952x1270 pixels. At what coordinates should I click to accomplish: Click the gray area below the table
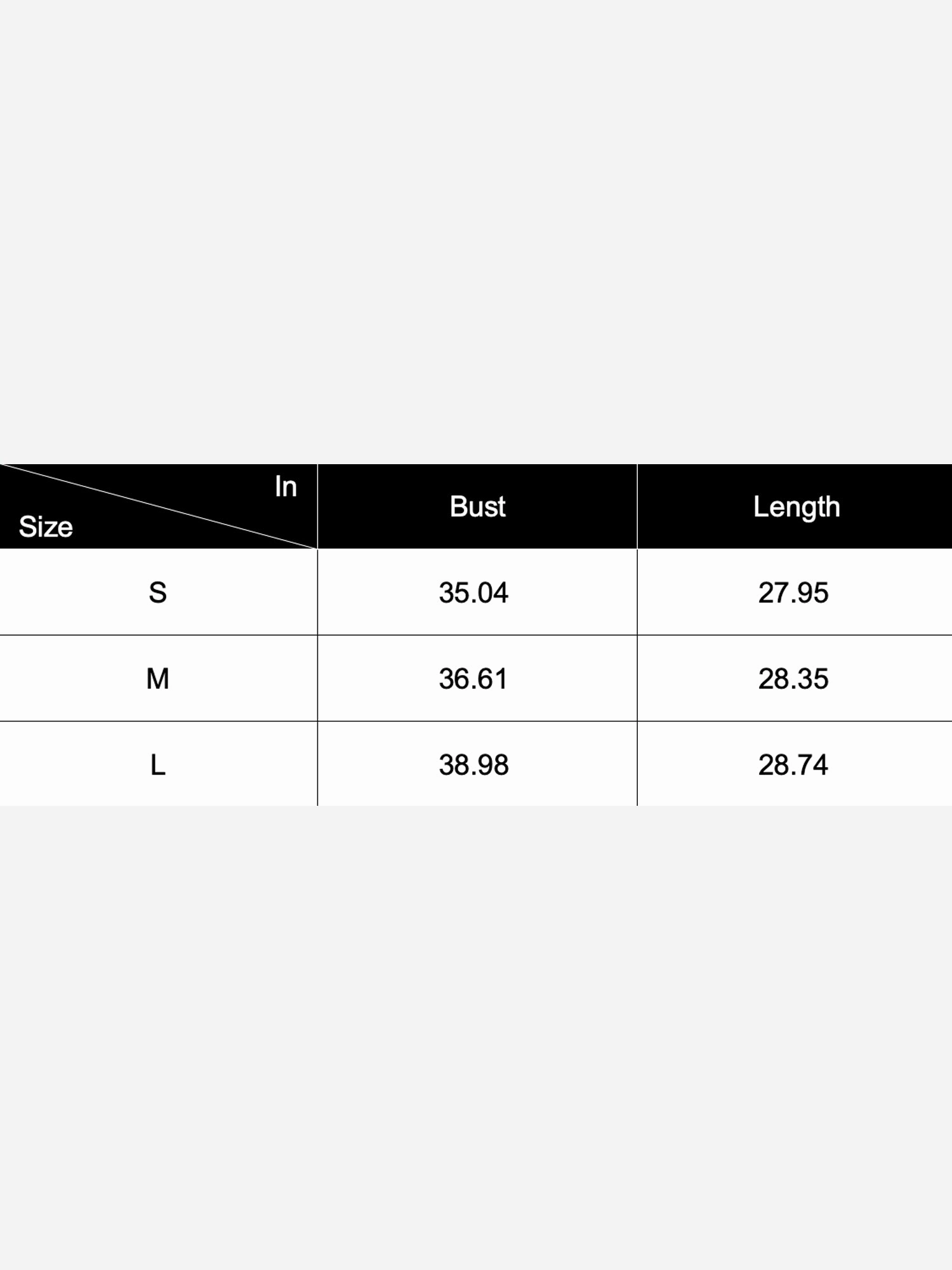[x=476, y=1038]
